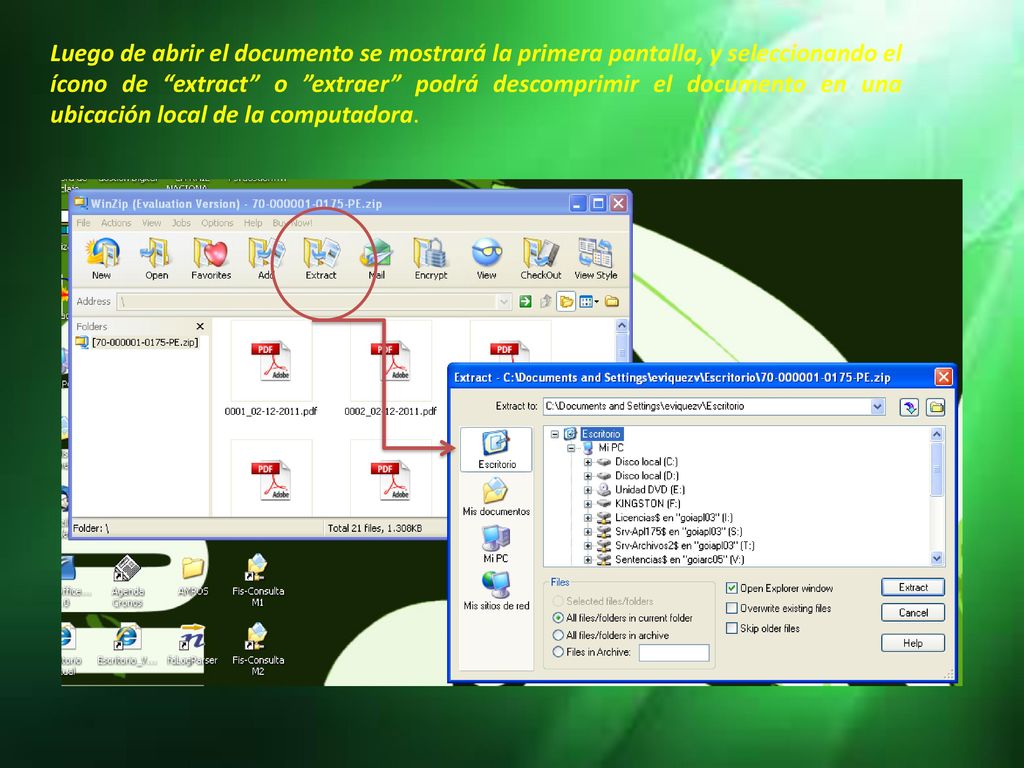Select All files/folders in current folder
Screen dimensions: 1024x768
pos(622,618)
